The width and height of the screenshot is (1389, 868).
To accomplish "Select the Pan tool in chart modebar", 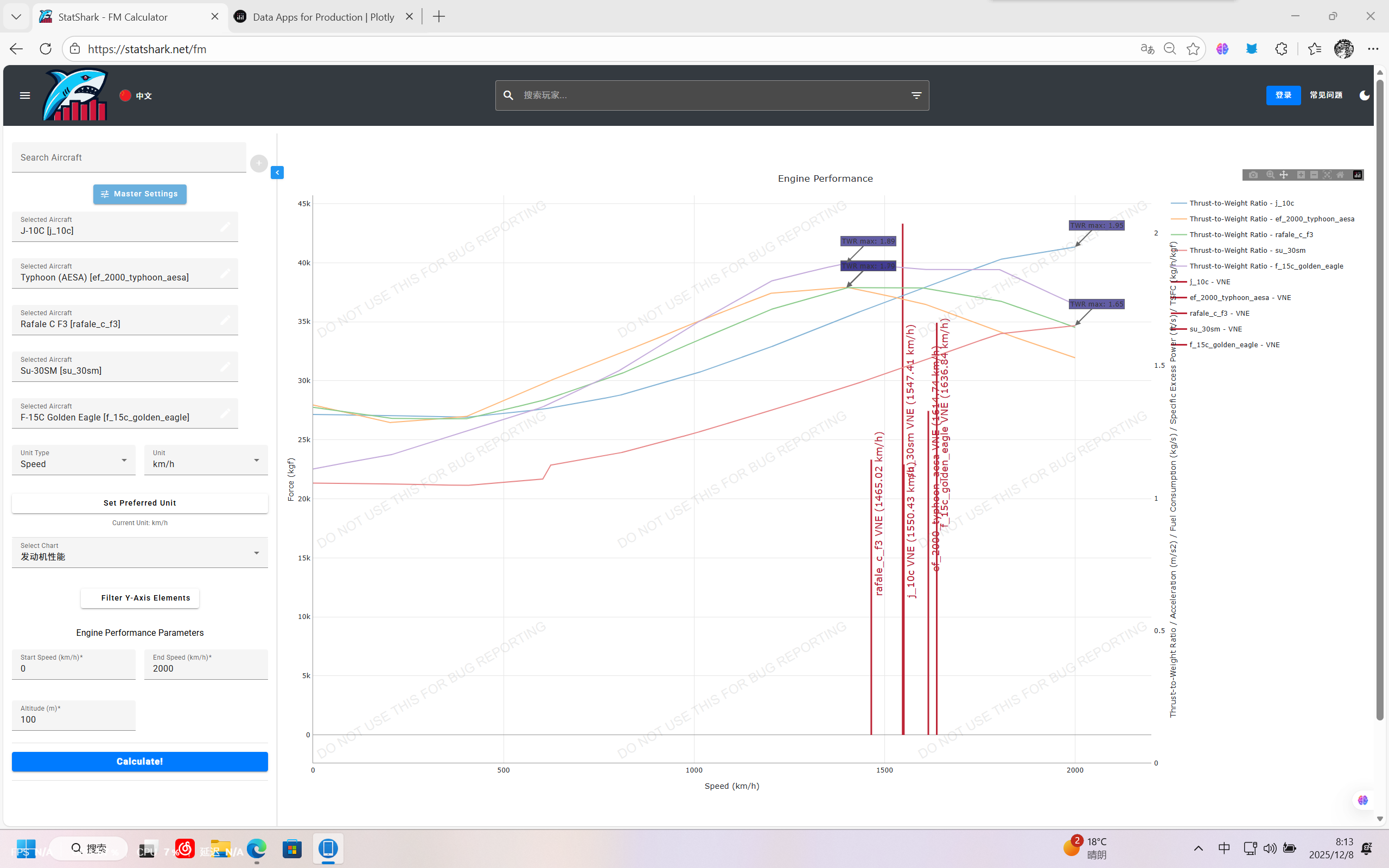I will [1284, 175].
